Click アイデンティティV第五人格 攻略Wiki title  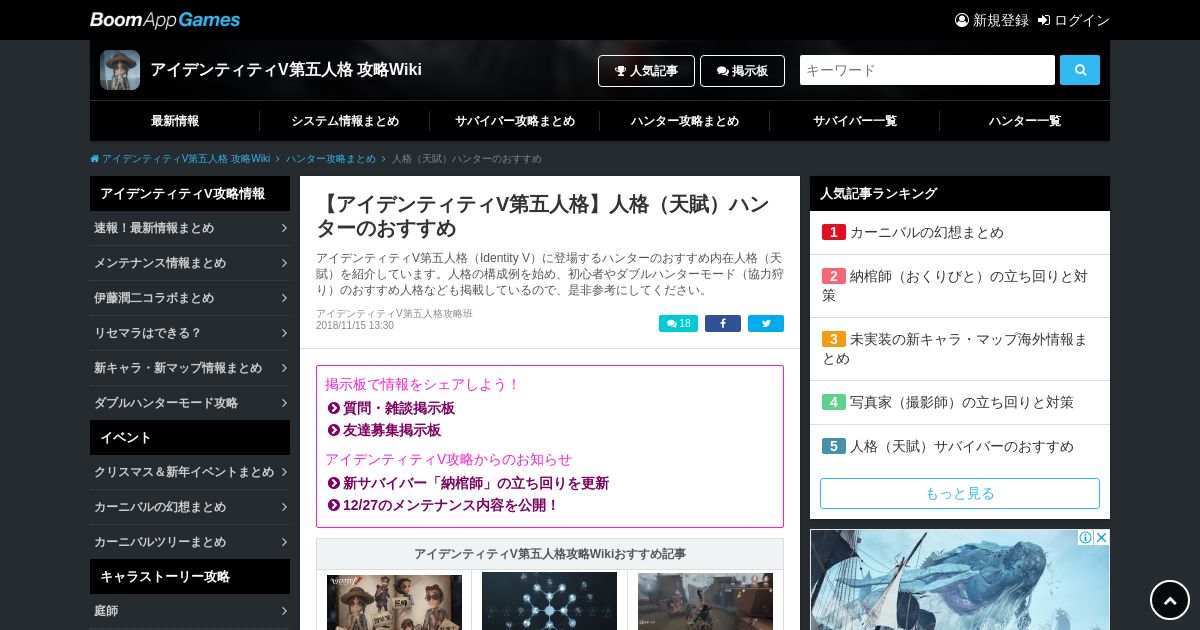286,70
